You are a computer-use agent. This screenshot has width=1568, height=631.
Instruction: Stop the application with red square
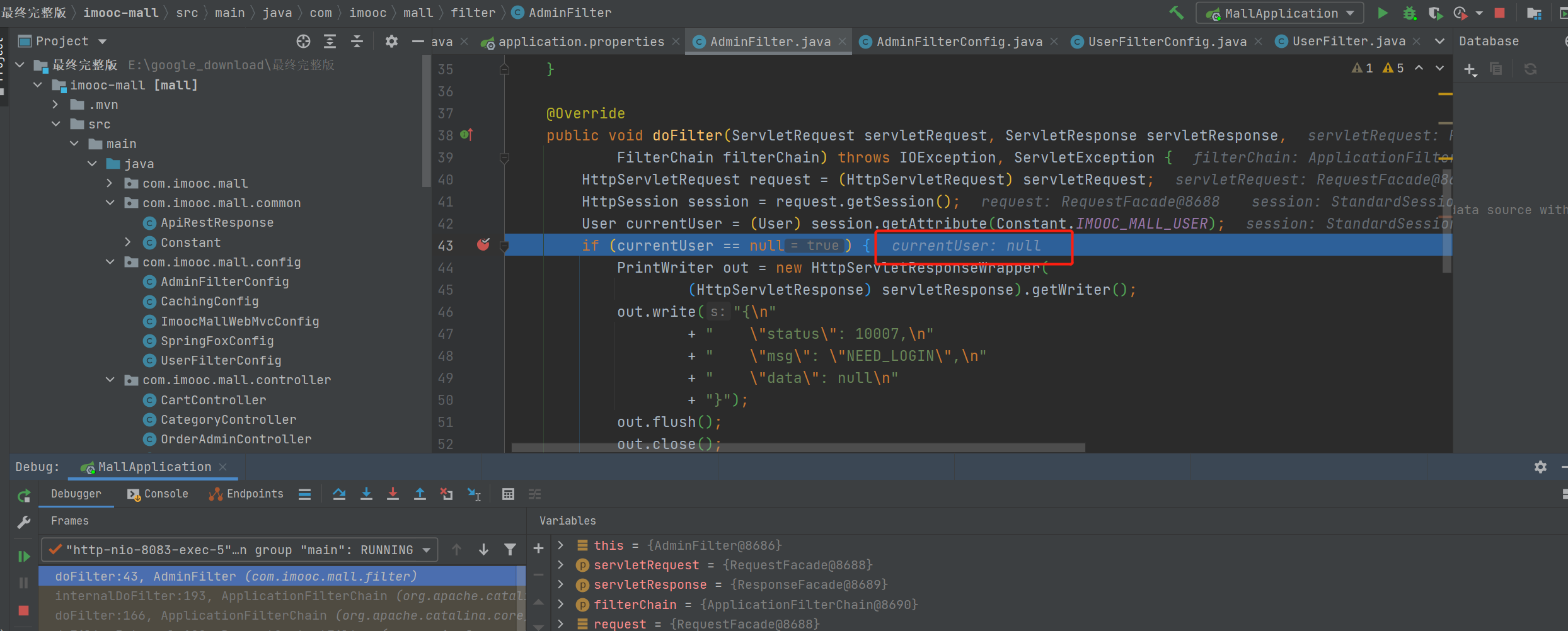click(1500, 13)
